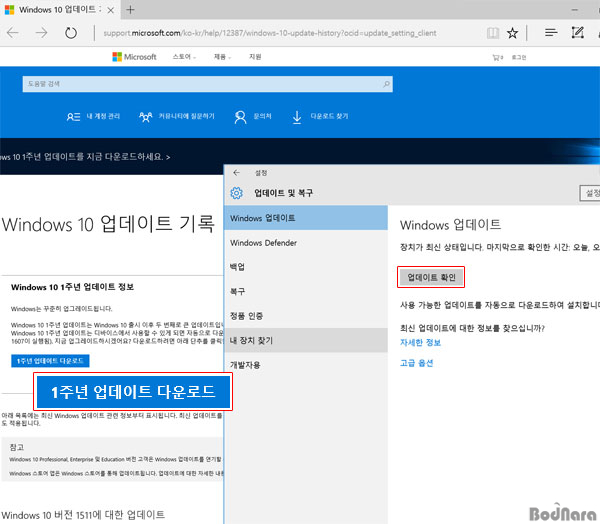
Task: Open reading view book icon
Action: [490, 32]
